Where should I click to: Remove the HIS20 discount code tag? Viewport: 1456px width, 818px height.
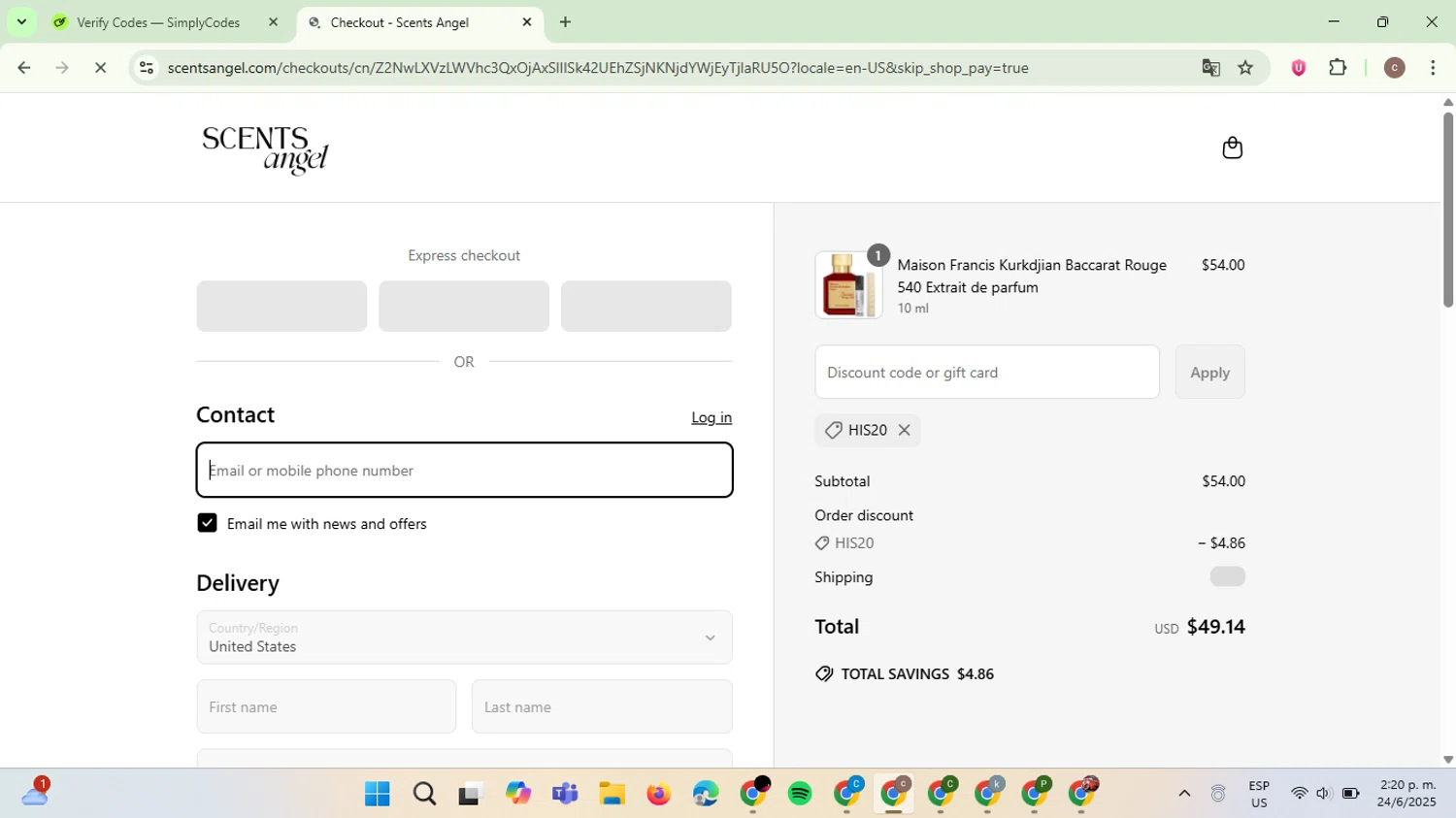(x=904, y=430)
